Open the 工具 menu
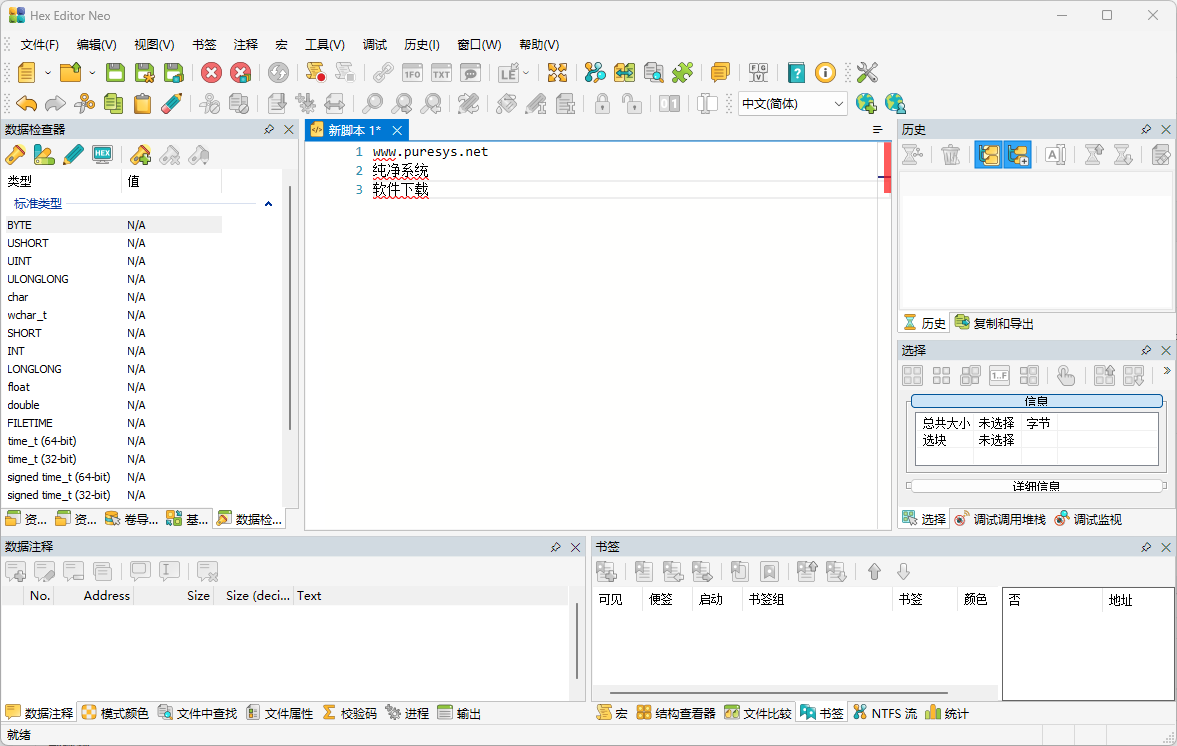This screenshot has height=746, width=1177. 324,44
